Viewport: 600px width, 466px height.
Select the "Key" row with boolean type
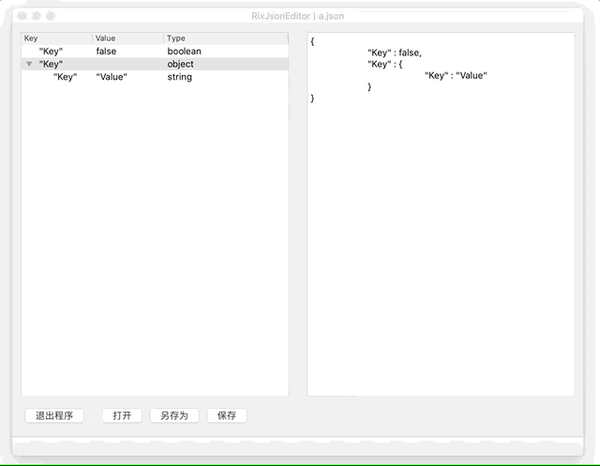(x=155, y=51)
